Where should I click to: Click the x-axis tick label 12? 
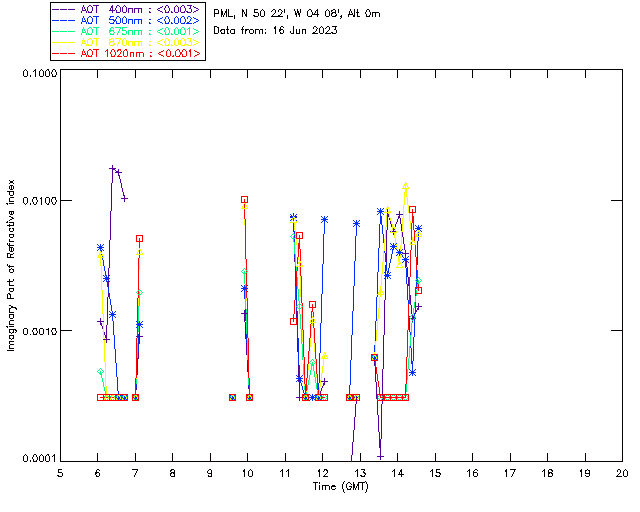click(322, 472)
